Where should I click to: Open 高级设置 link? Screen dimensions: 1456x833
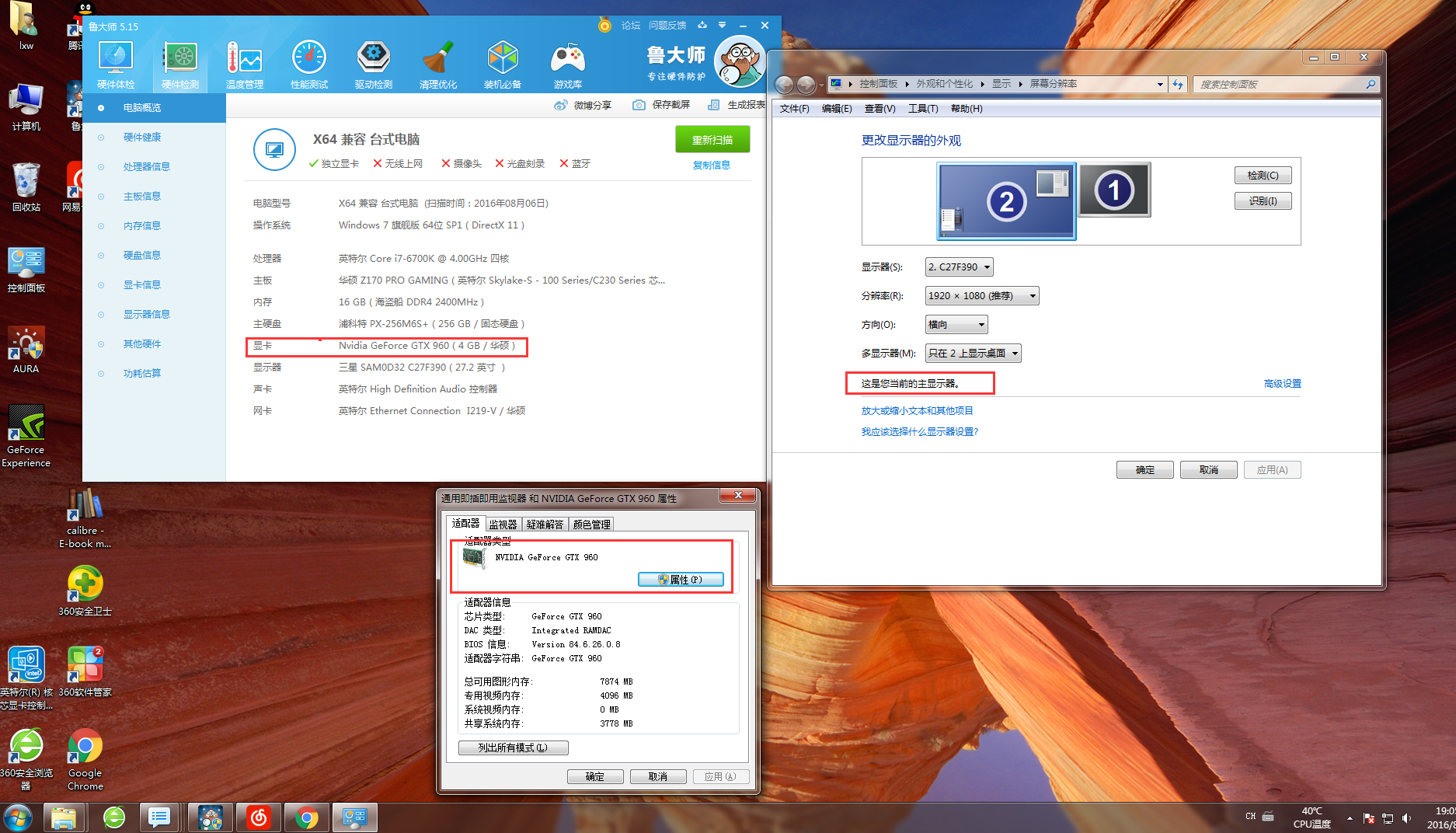tap(1282, 384)
